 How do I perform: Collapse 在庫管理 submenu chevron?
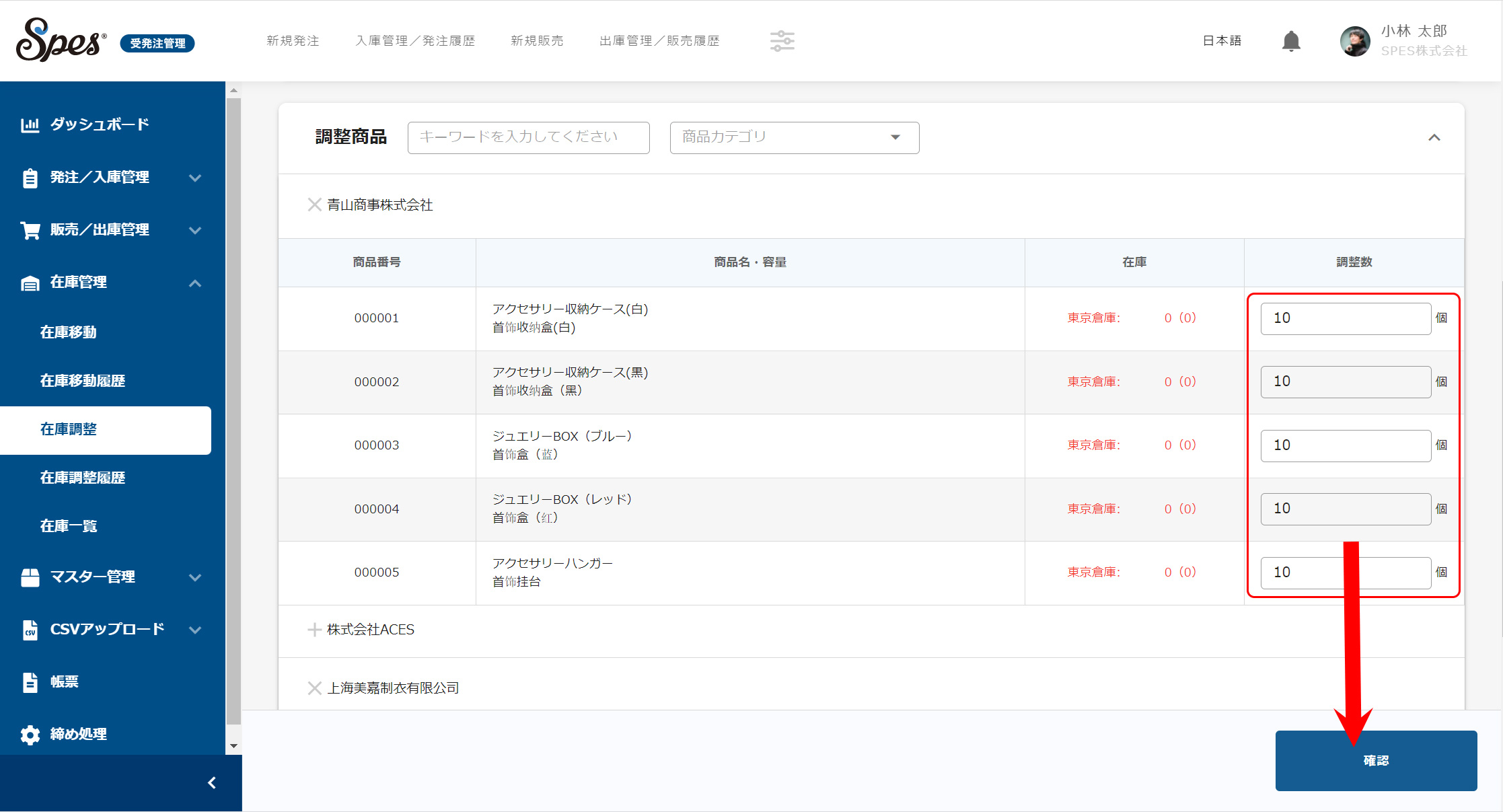(195, 283)
